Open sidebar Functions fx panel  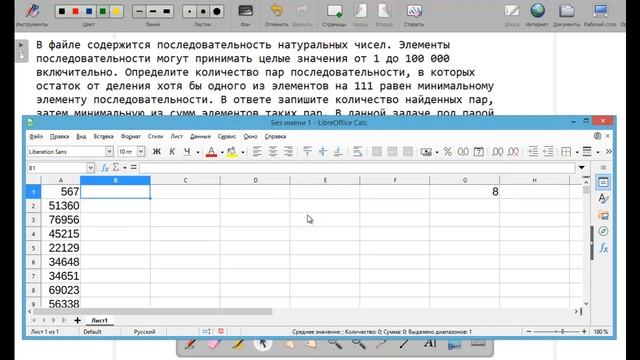603,247
